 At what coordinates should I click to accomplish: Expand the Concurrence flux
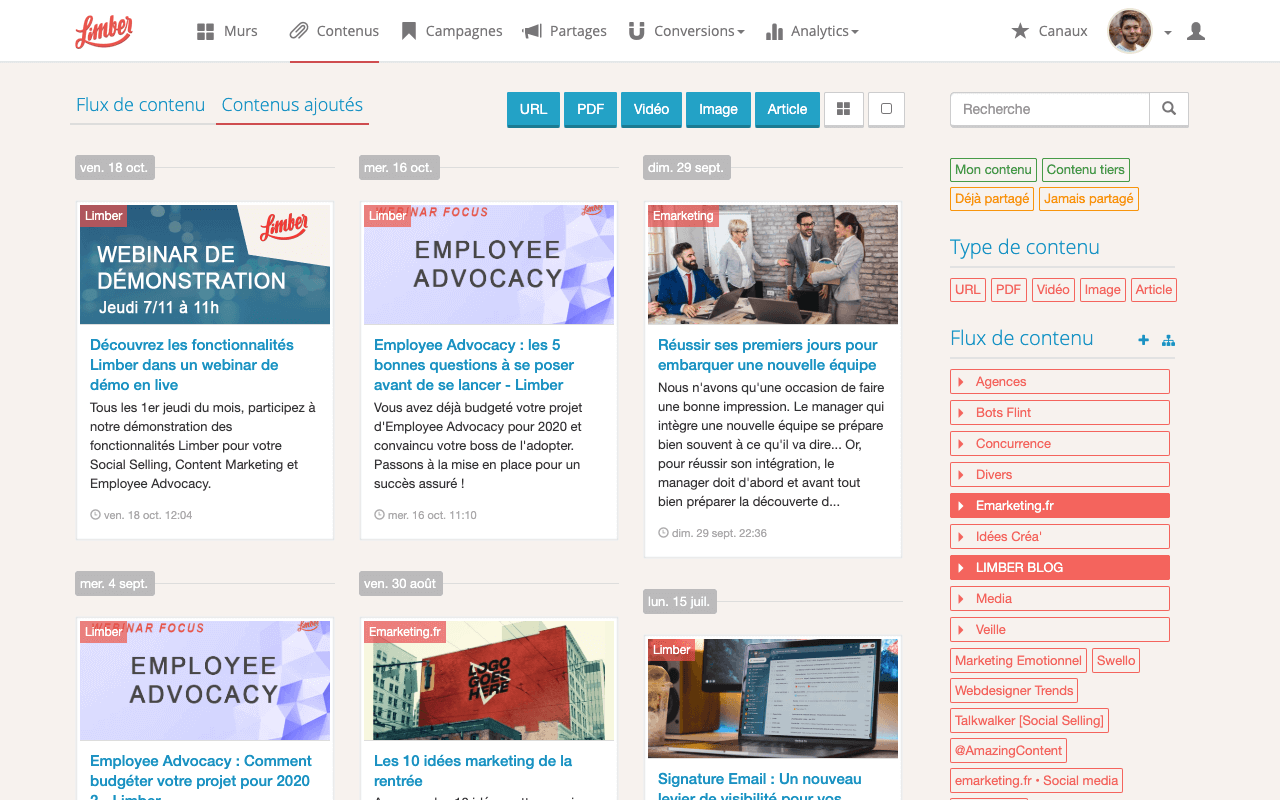click(x=1060, y=444)
